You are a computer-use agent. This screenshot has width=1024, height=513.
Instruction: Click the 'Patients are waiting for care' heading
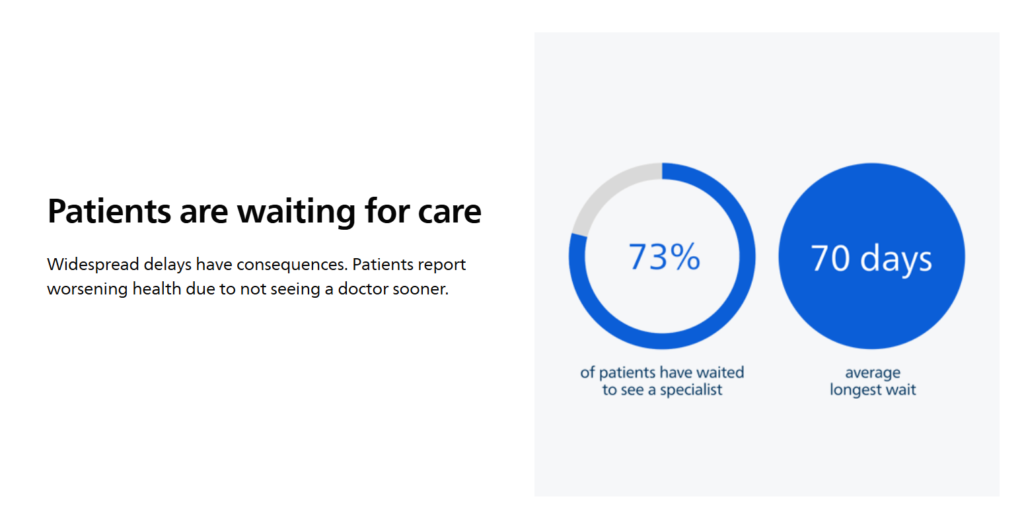coord(264,211)
